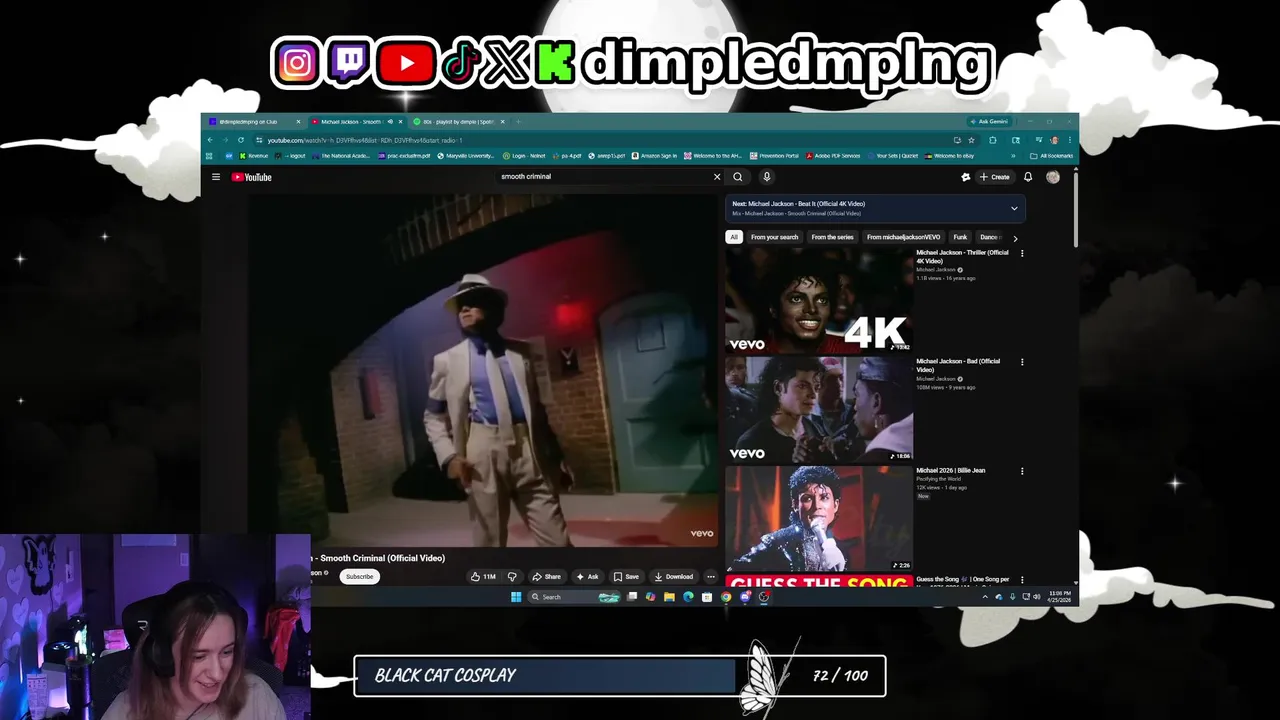
Task: Play the Thriller 4K video thumbnail
Action: pos(819,300)
